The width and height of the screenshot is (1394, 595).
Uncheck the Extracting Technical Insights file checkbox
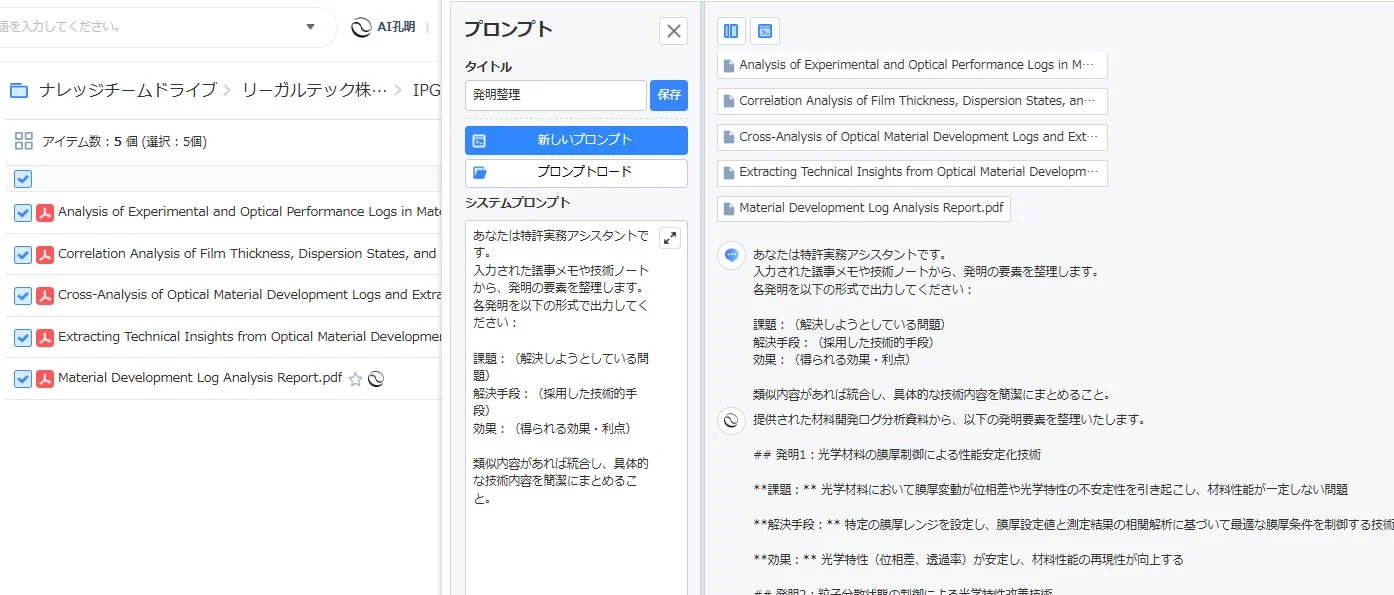pyautogui.click(x=22, y=338)
